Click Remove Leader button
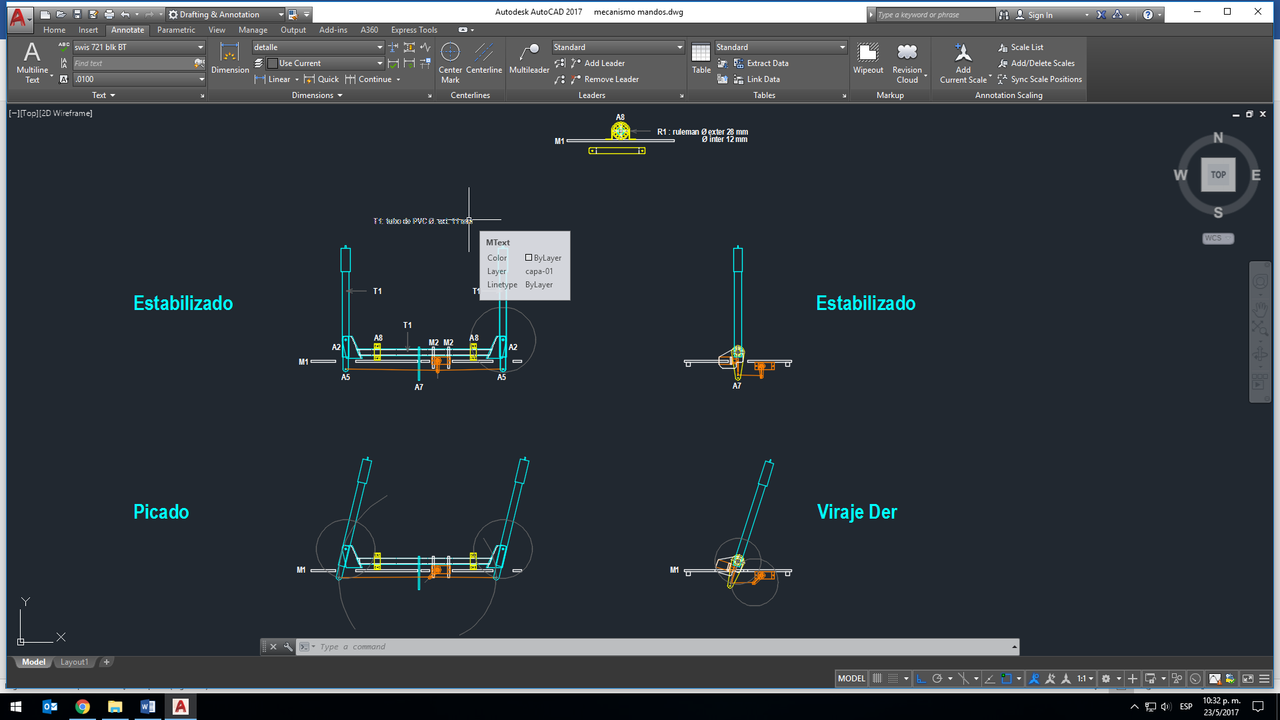 coord(603,79)
